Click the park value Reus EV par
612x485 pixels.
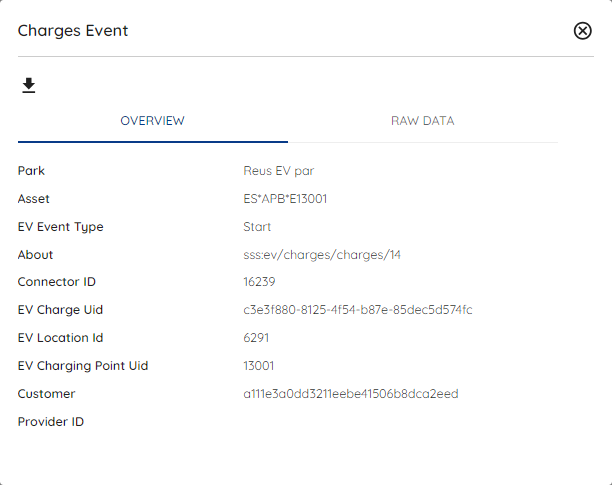pos(279,171)
